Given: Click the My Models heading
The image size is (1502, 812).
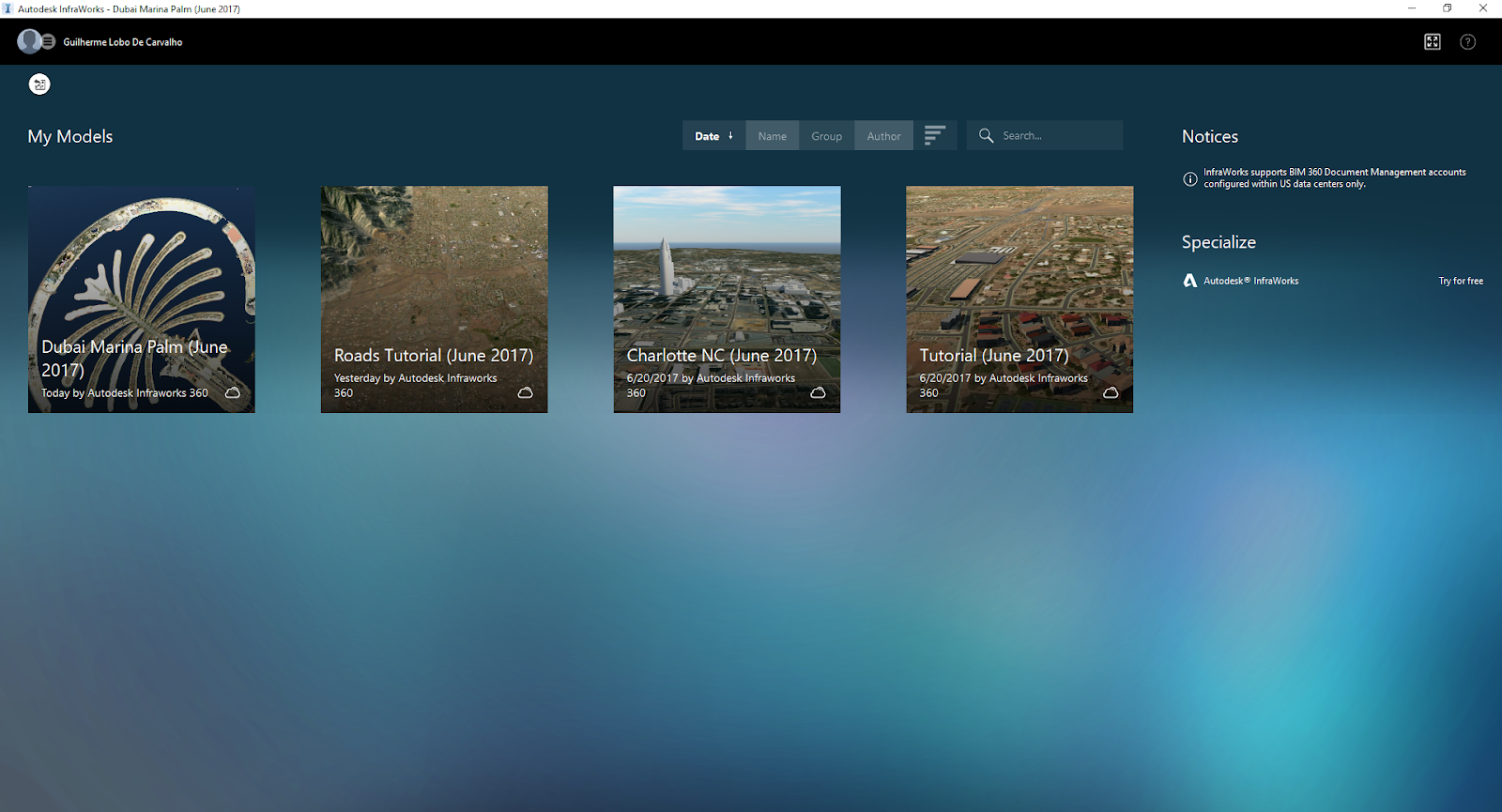Looking at the screenshot, I should (x=70, y=136).
